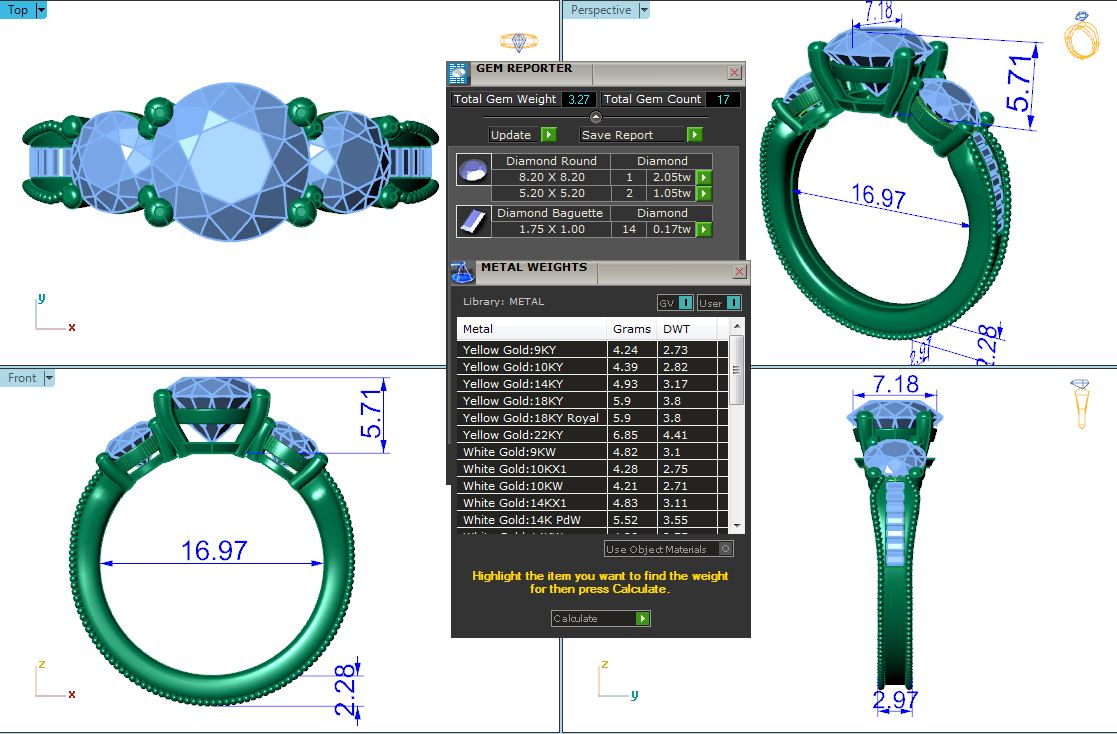Collapse Gem Reporter using the up-arrow handle
Screen dimensions: 1117x734
596,117
